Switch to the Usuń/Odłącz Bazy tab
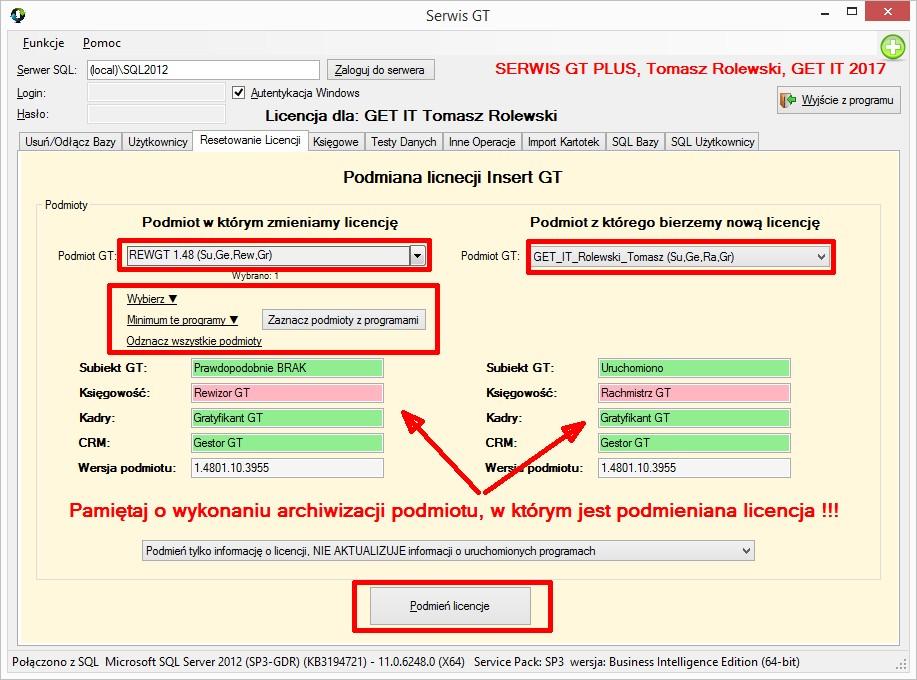 click(x=70, y=141)
